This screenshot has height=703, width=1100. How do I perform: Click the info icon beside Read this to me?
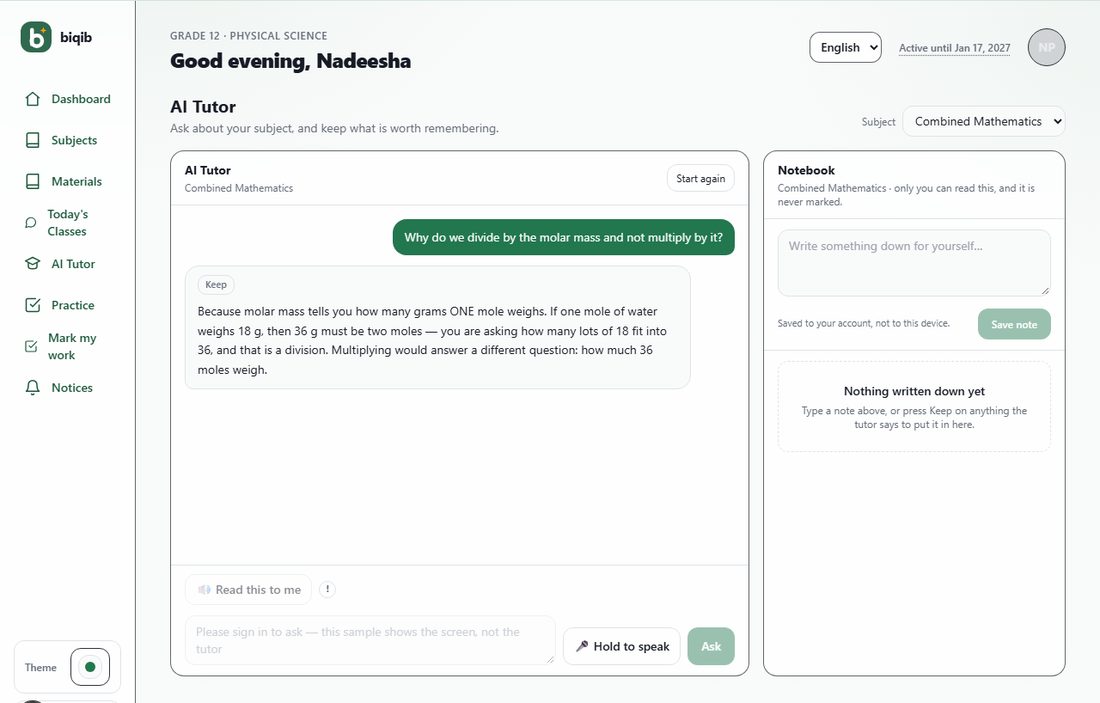[327, 589]
